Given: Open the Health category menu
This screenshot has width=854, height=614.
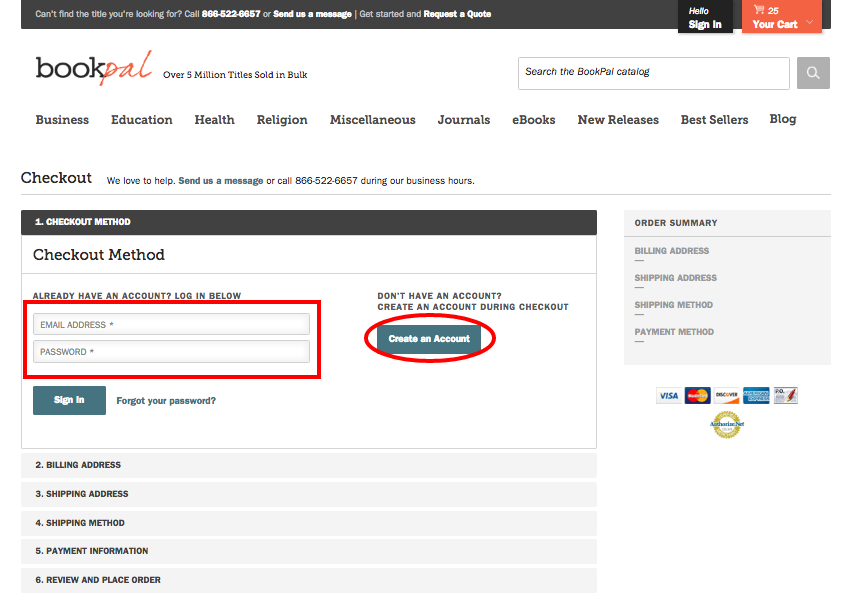Looking at the screenshot, I should (215, 120).
